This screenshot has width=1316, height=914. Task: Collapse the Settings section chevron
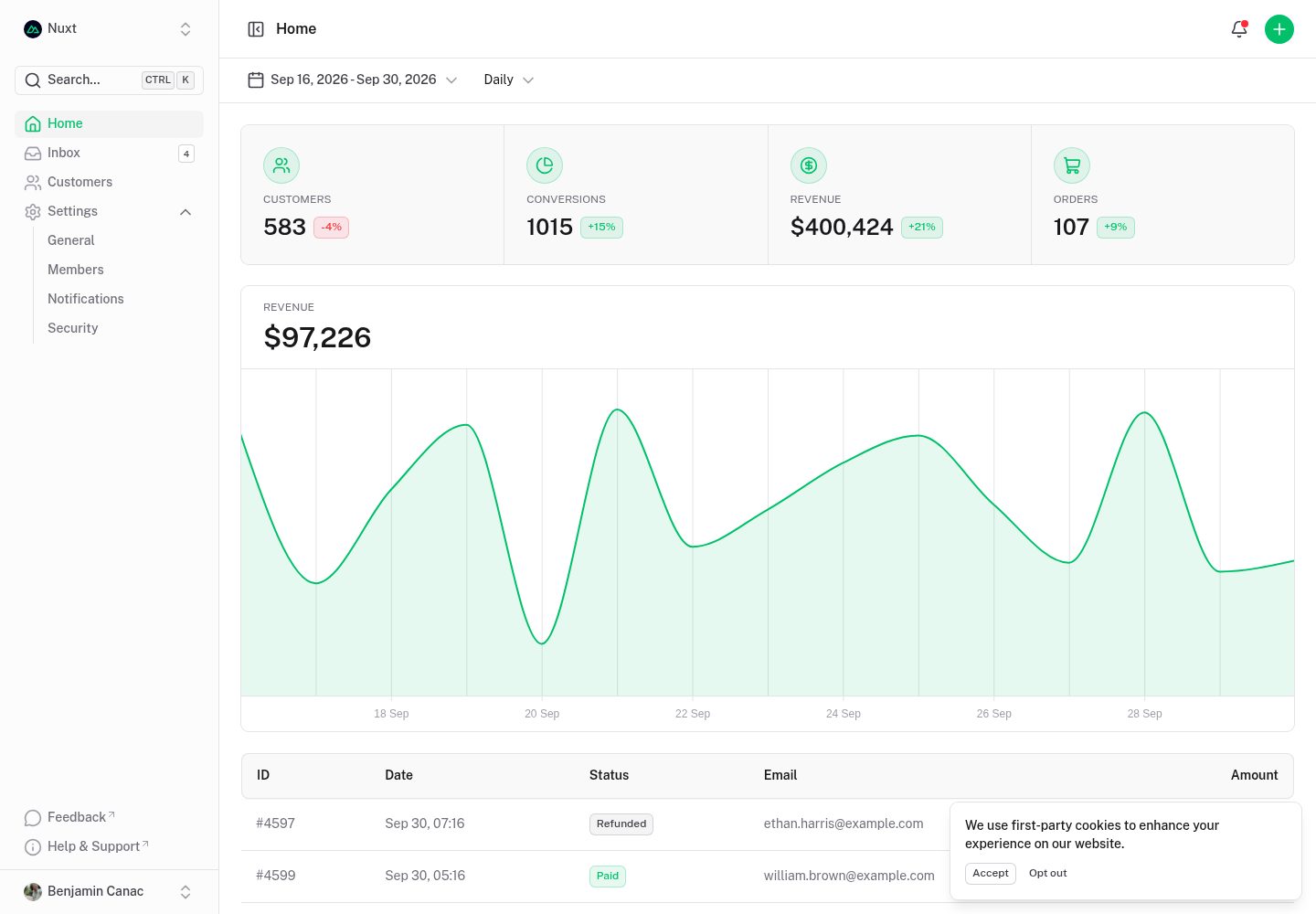coord(186,212)
